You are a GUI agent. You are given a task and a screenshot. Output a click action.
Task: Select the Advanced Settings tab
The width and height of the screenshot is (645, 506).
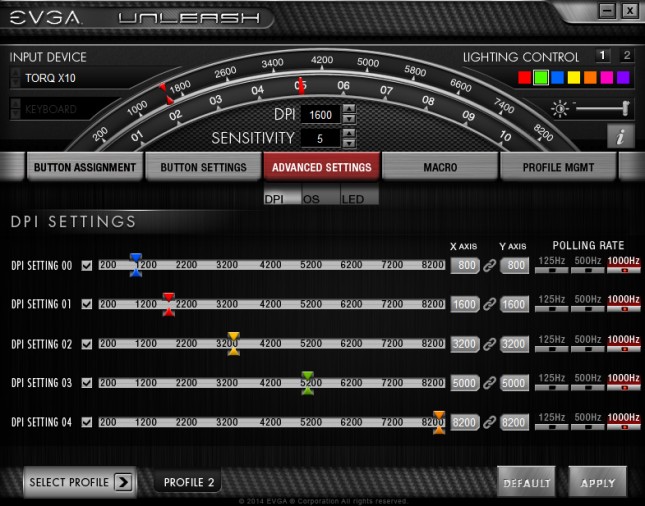pos(322,167)
